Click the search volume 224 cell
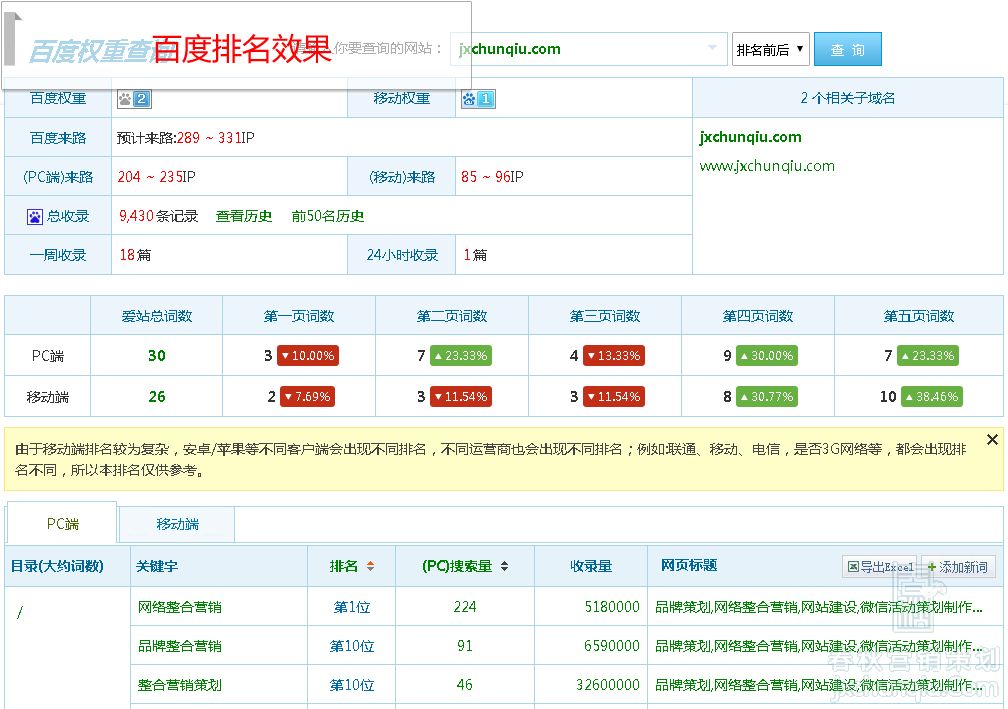The width and height of the screenshot is (1008, 709). click(x=465, y=607)
